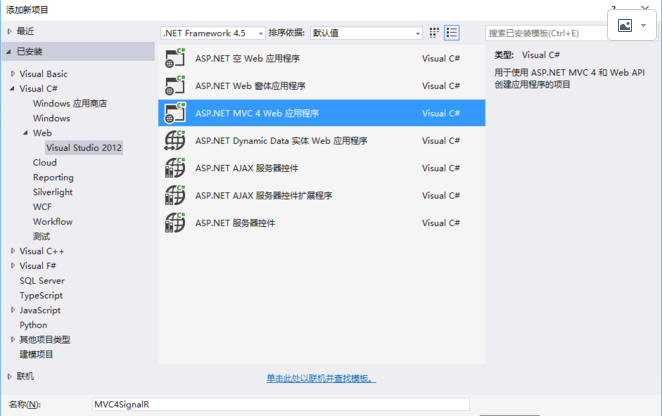Collapse the 已安装 section
Viewport: 662px width, 416px height.
click(9, 52)
